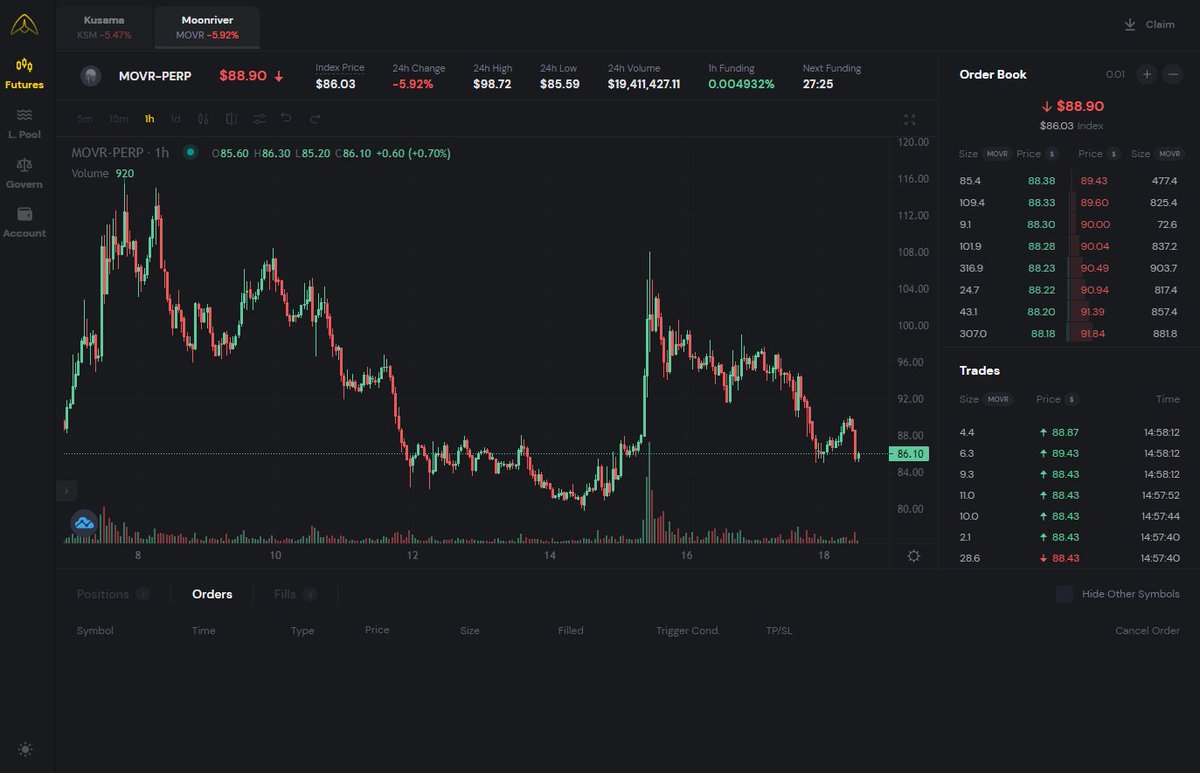The height and width of the screenshot is (773, 1200).
Task: Click the MOVR token round icon
Action: click(90, 75)
